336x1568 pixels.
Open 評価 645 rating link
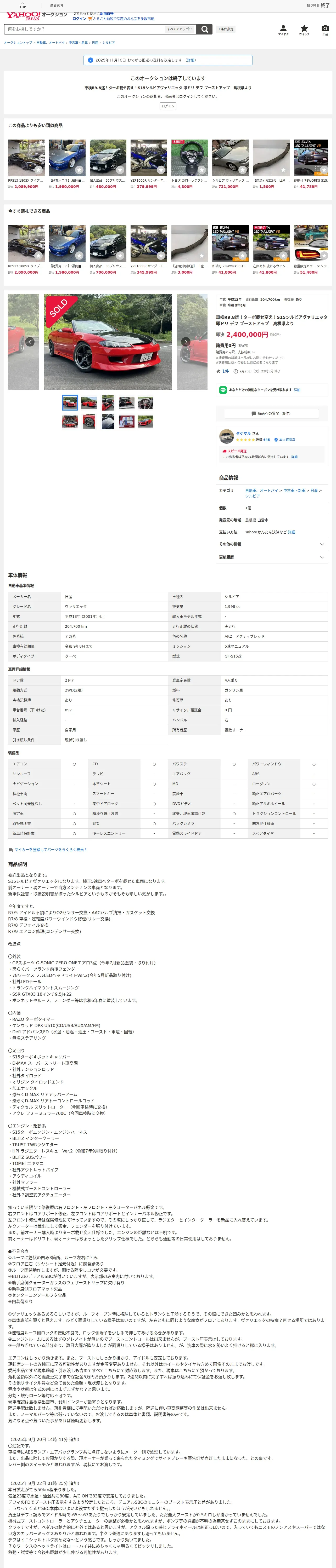pyautogui.click(x=262, y=440)
